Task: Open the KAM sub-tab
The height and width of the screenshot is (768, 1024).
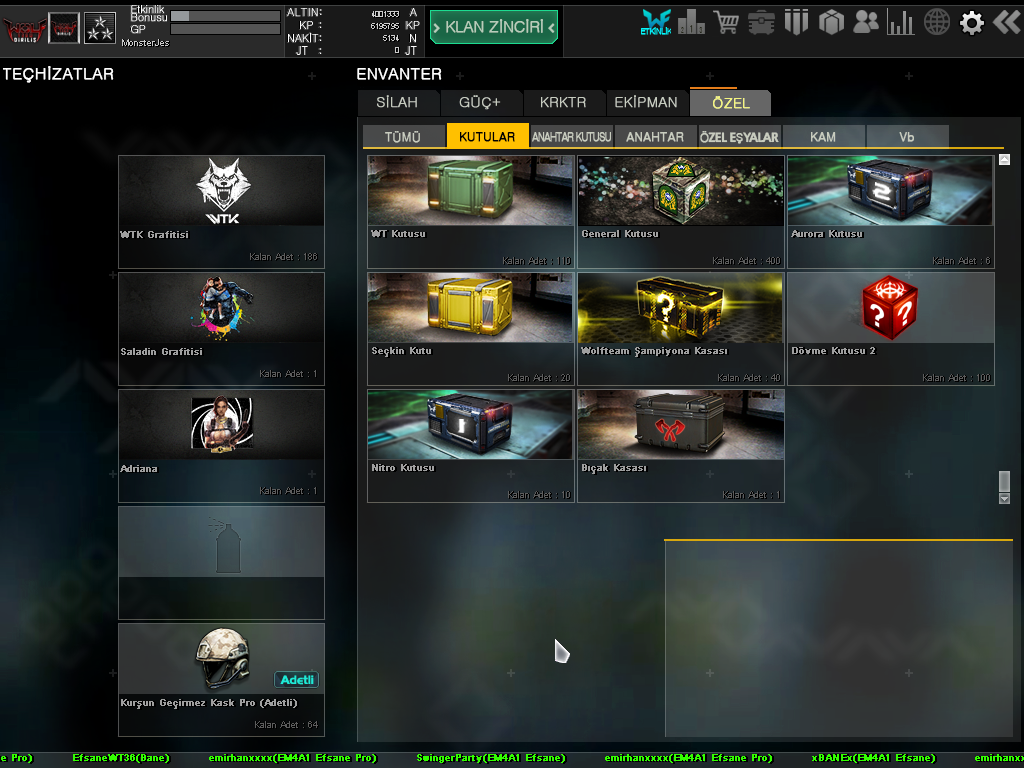Action: [823, 137]
